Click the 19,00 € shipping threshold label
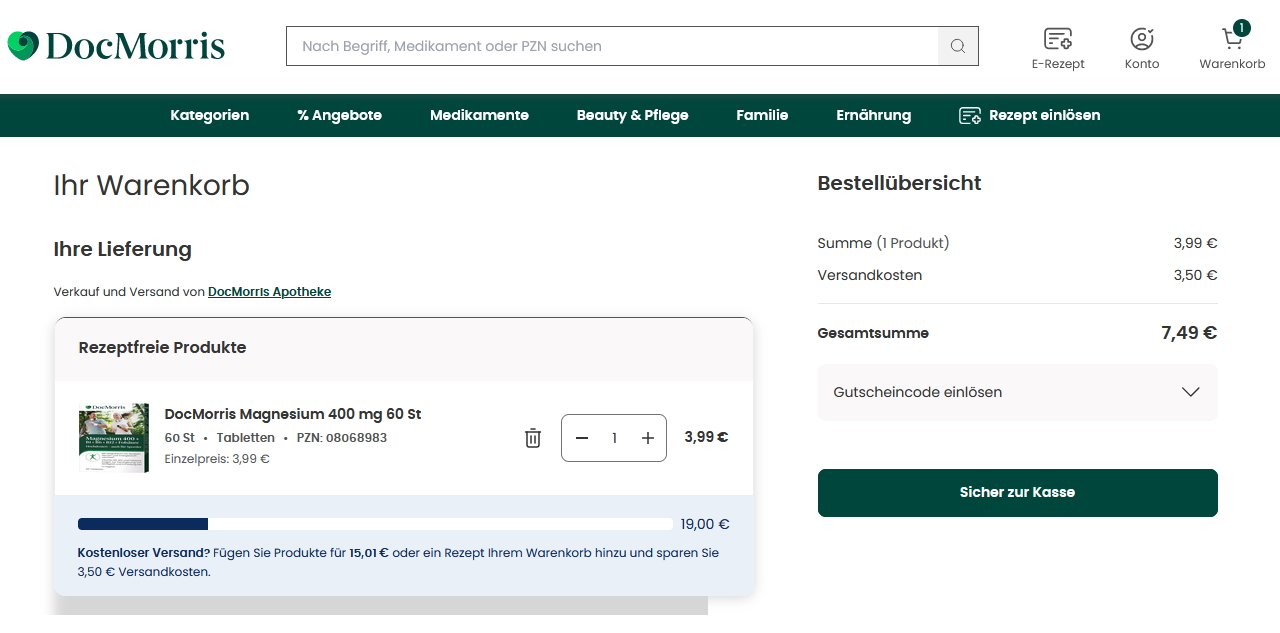This screenshot has width=1280, height=633. pos(705,524)
